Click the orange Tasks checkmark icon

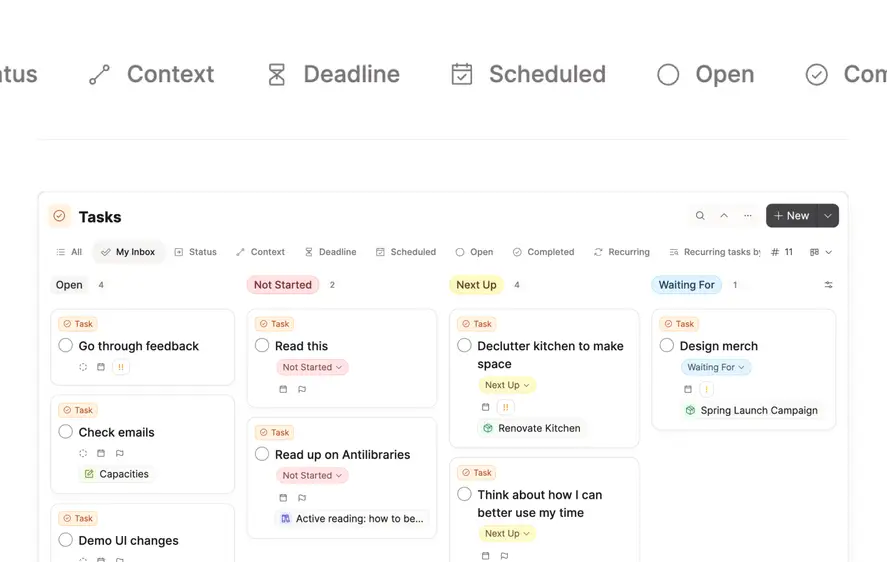pos(59,216)
